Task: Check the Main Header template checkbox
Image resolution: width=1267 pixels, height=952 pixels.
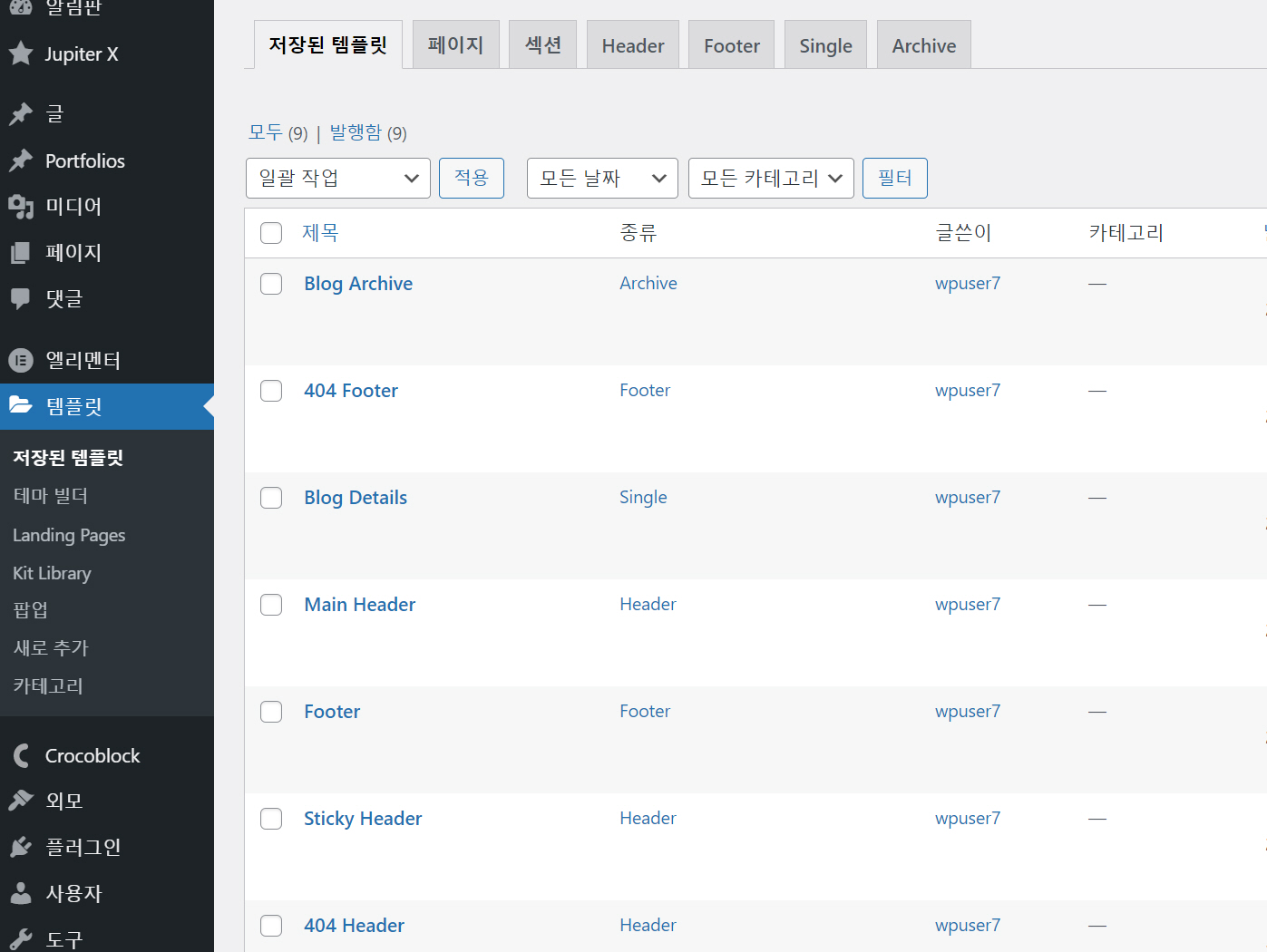Action: click(271, 604)
